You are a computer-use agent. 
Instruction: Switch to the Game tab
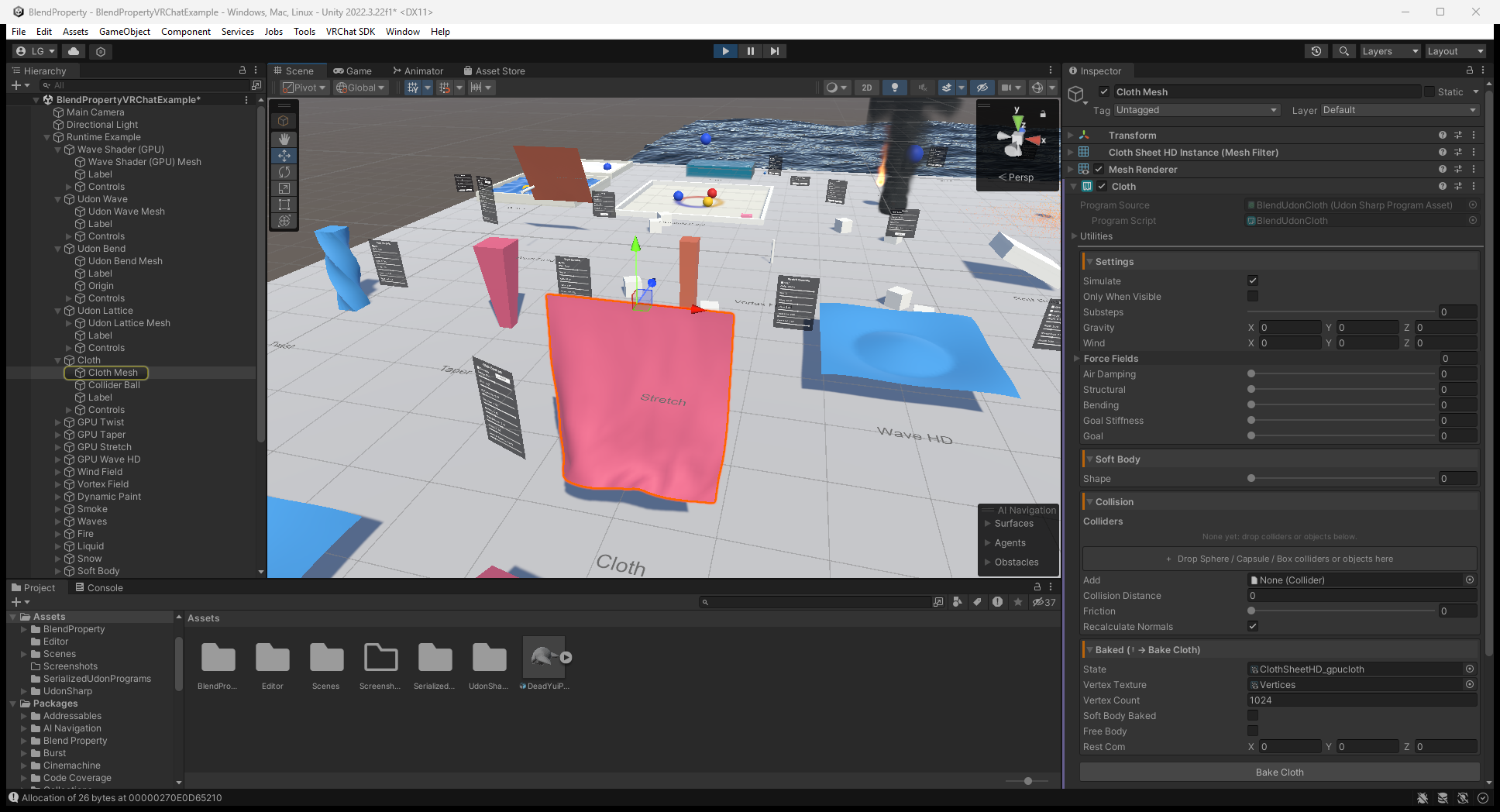tap(353, 71)
